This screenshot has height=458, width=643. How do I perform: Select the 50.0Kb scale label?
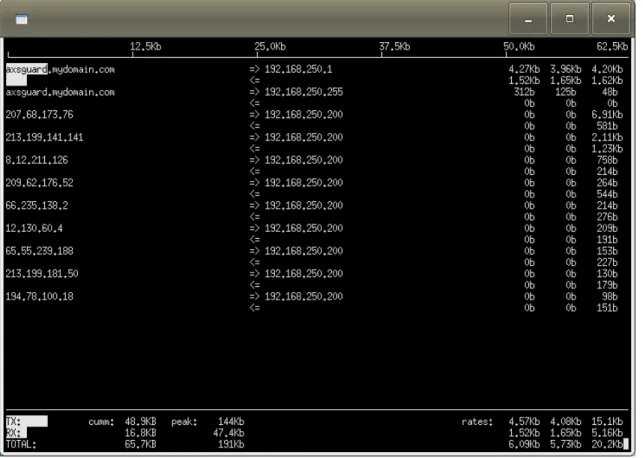[519, 46]
